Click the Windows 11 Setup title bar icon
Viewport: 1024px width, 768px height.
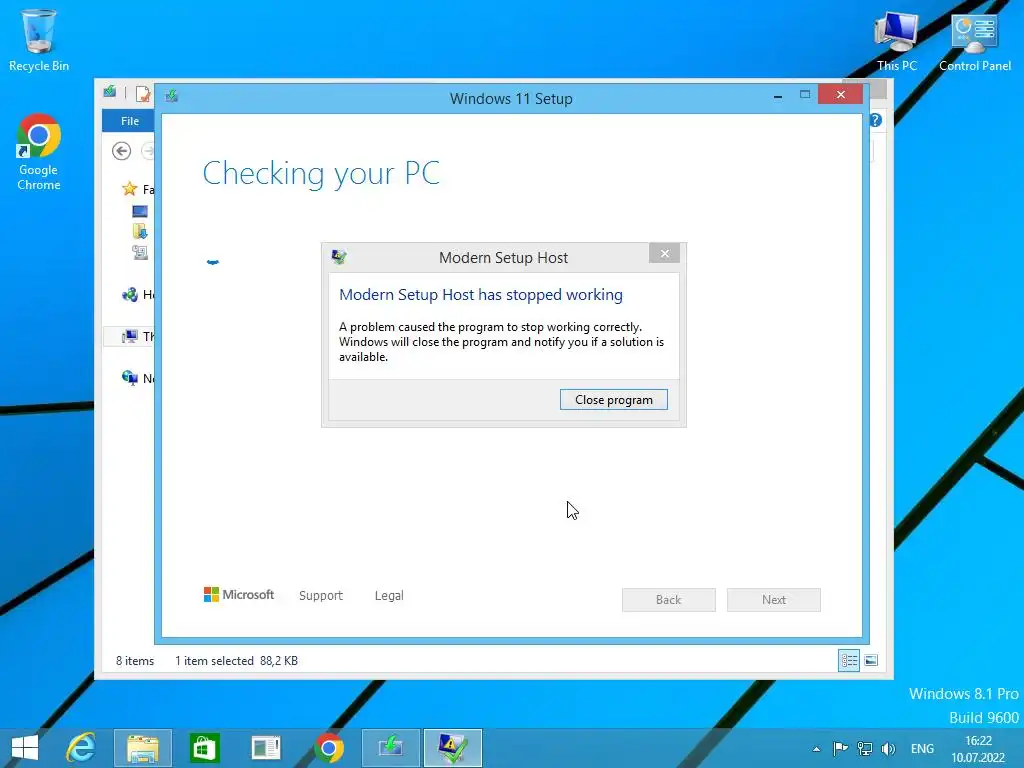point(172,96)
